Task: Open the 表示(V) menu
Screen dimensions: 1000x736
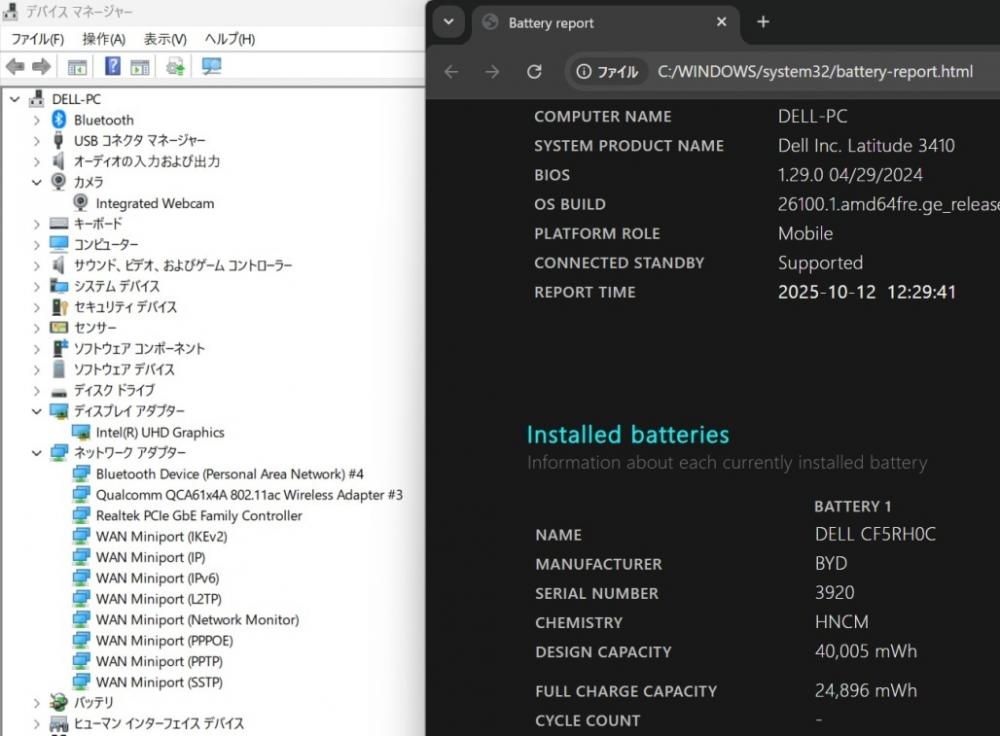Action: [165, 39]
